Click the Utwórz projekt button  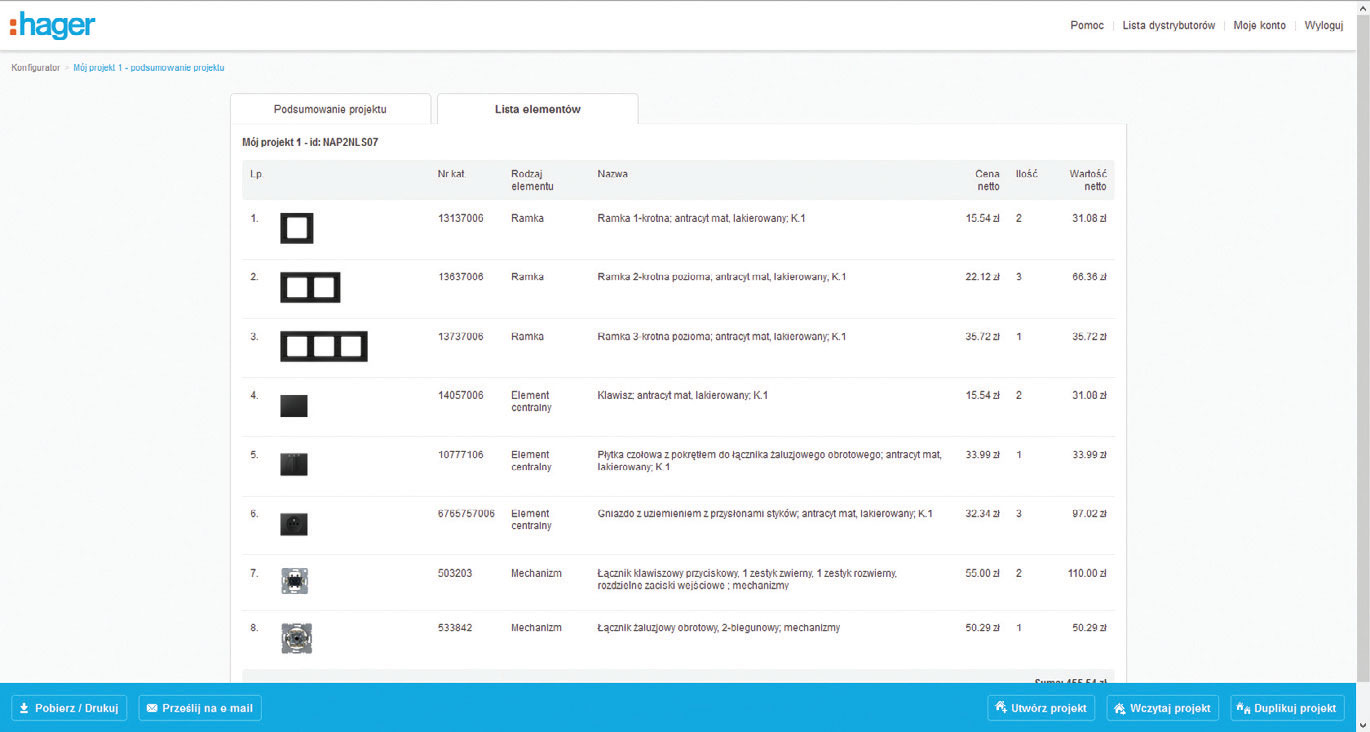point(1041,708)
